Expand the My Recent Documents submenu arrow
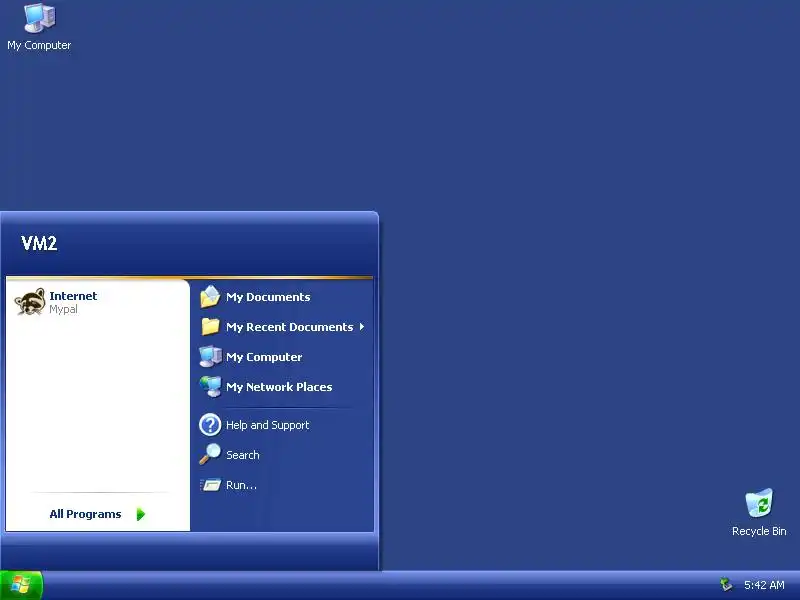This screenshot has width=800, height=600. point(362,327)
